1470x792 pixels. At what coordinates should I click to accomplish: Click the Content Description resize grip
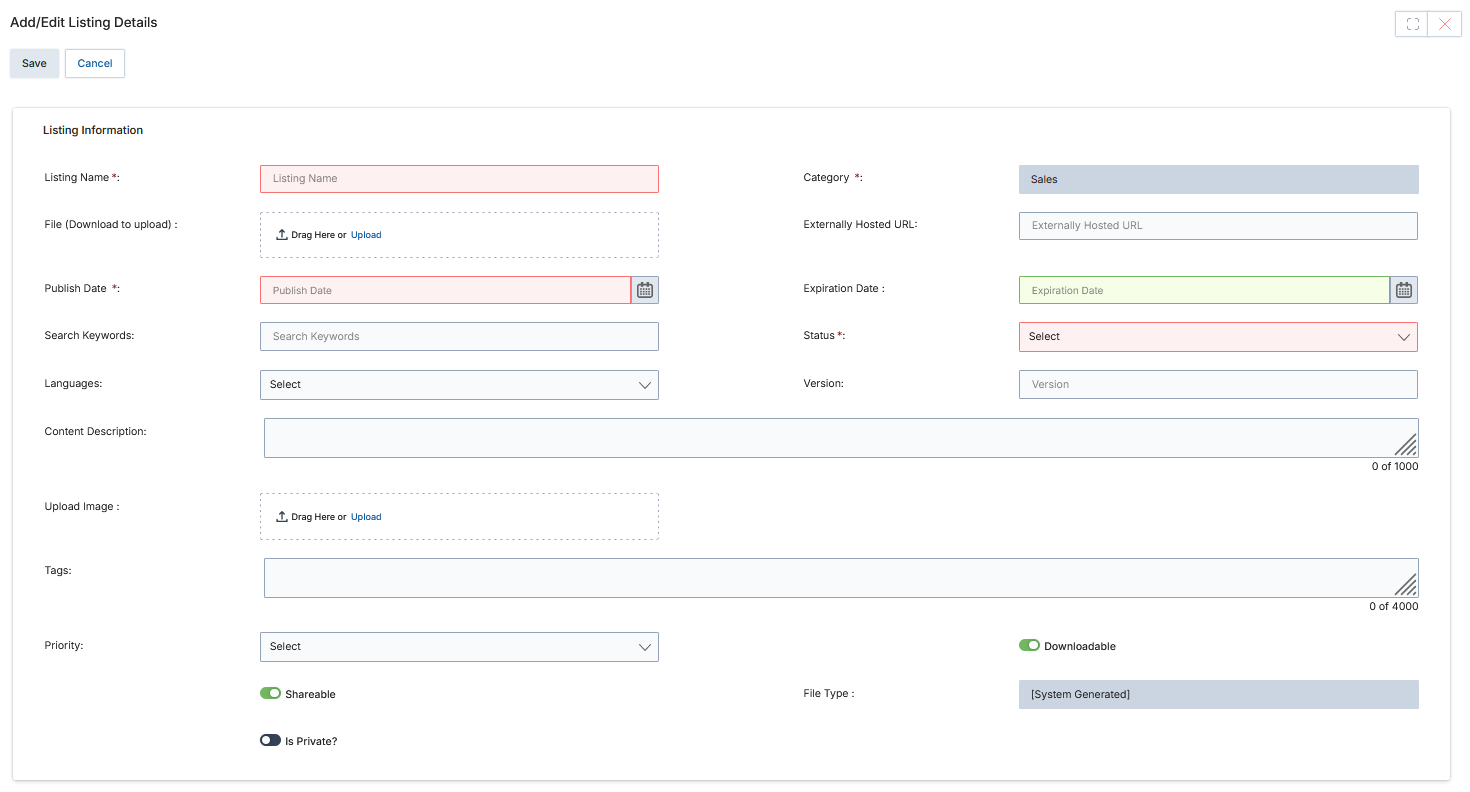point(1406,445)
